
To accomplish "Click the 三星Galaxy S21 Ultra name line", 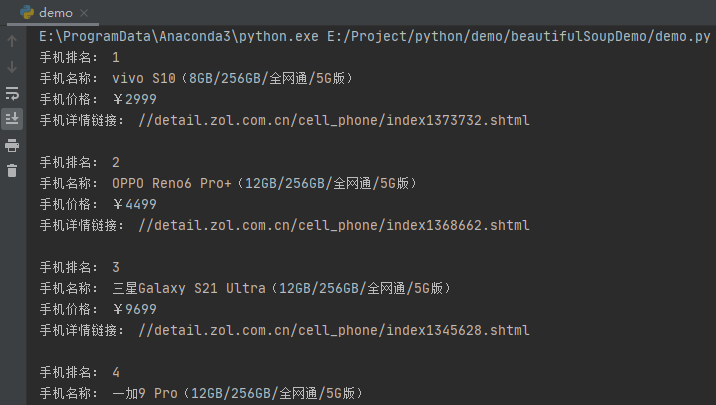I will click(284, 288).
